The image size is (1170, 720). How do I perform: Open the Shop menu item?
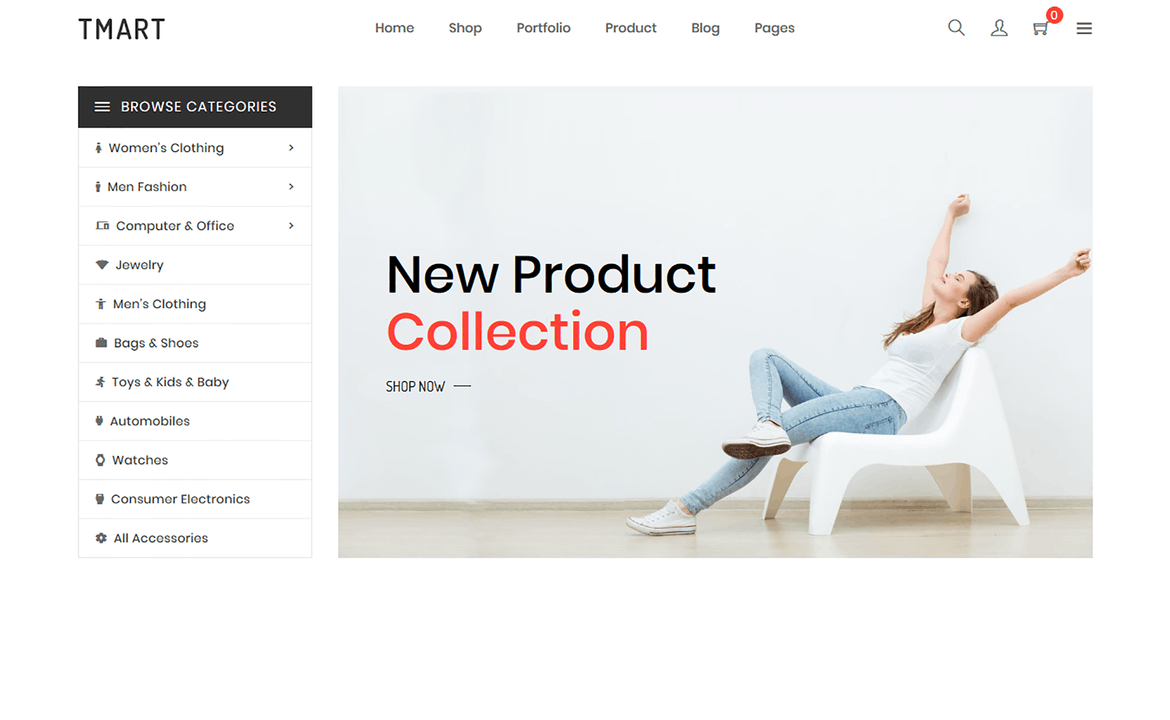[x=465, y=28]
